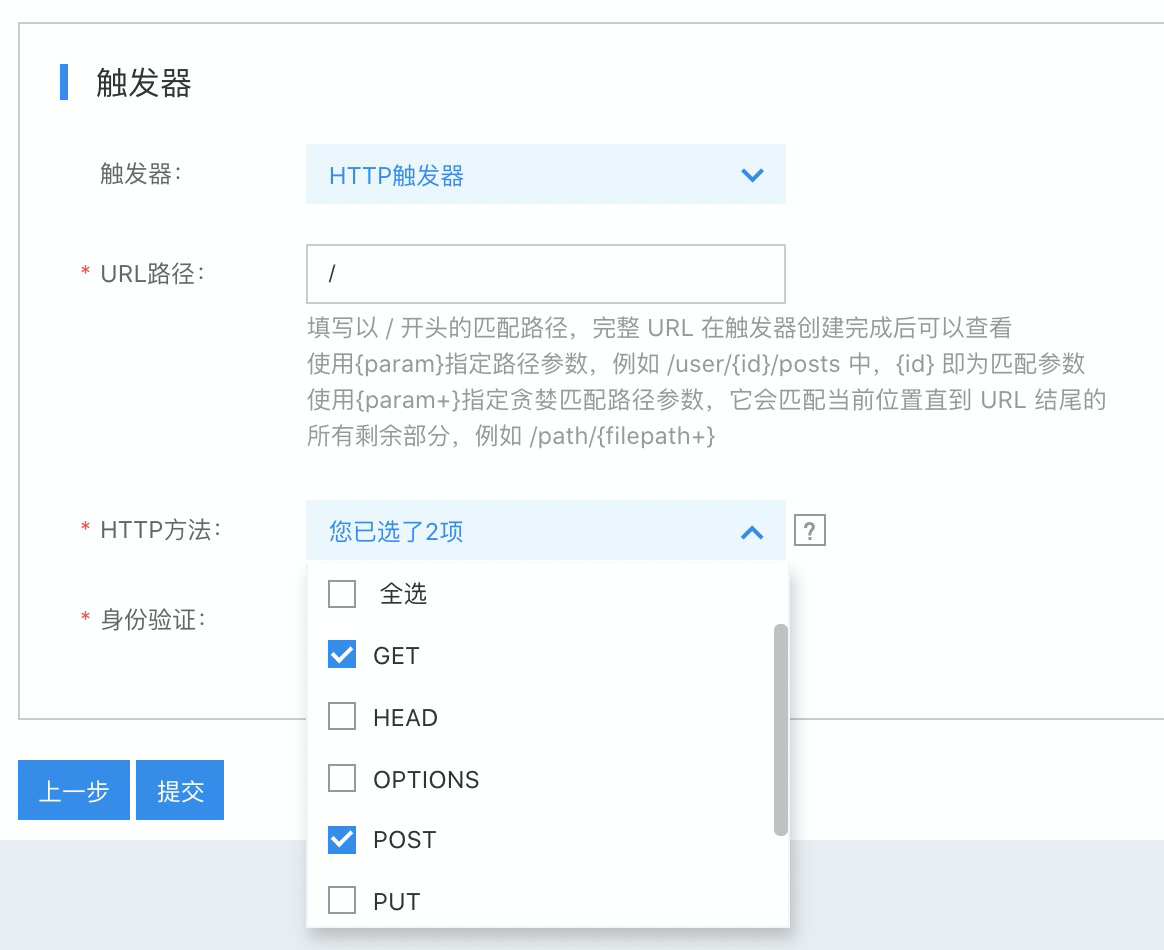
Task: Collapse the 您已选了2项 methods dropdown
Action: click(x=545, y=531)
